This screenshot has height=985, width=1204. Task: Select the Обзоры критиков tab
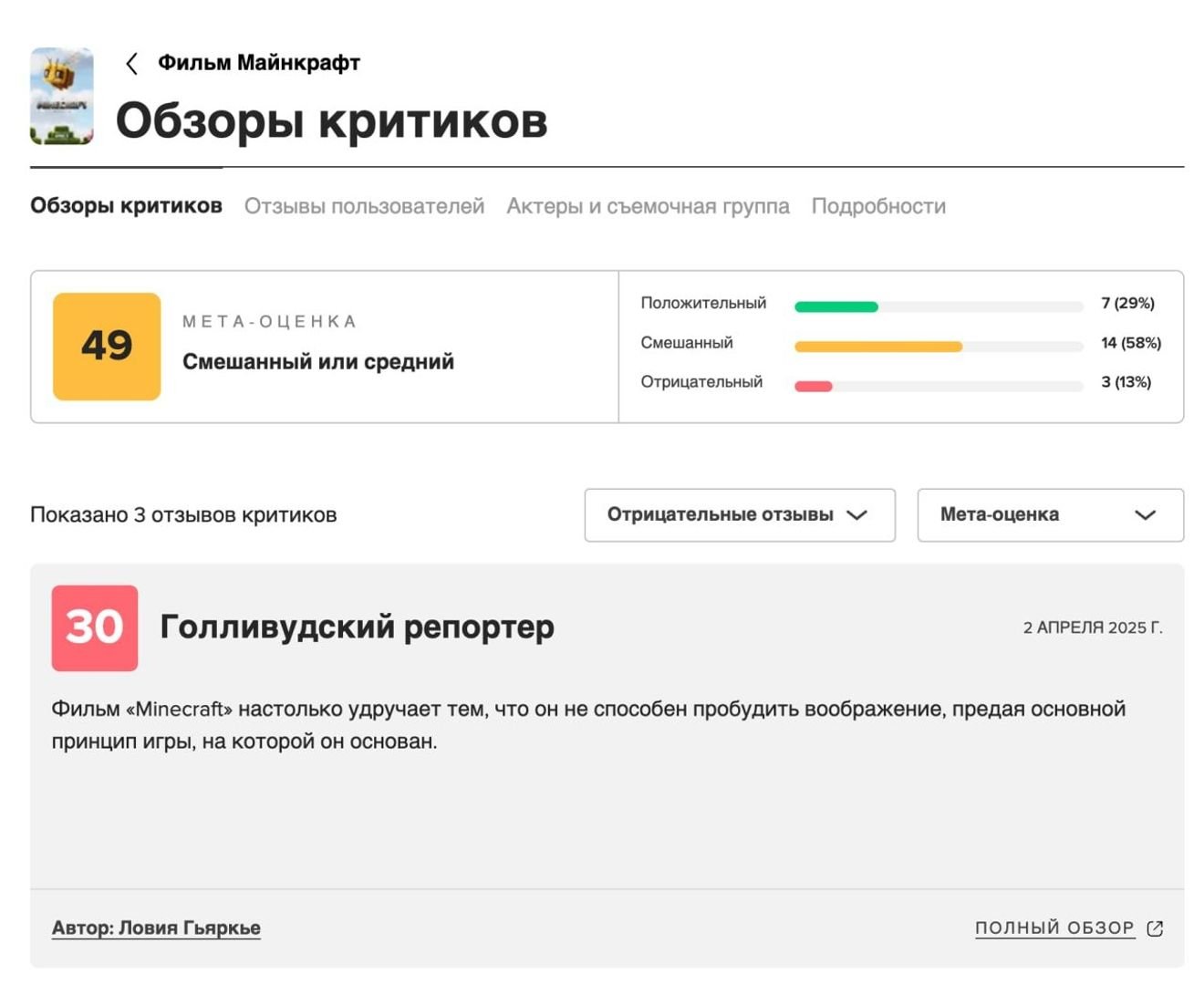pyautogui.click(x=126, y=205)
